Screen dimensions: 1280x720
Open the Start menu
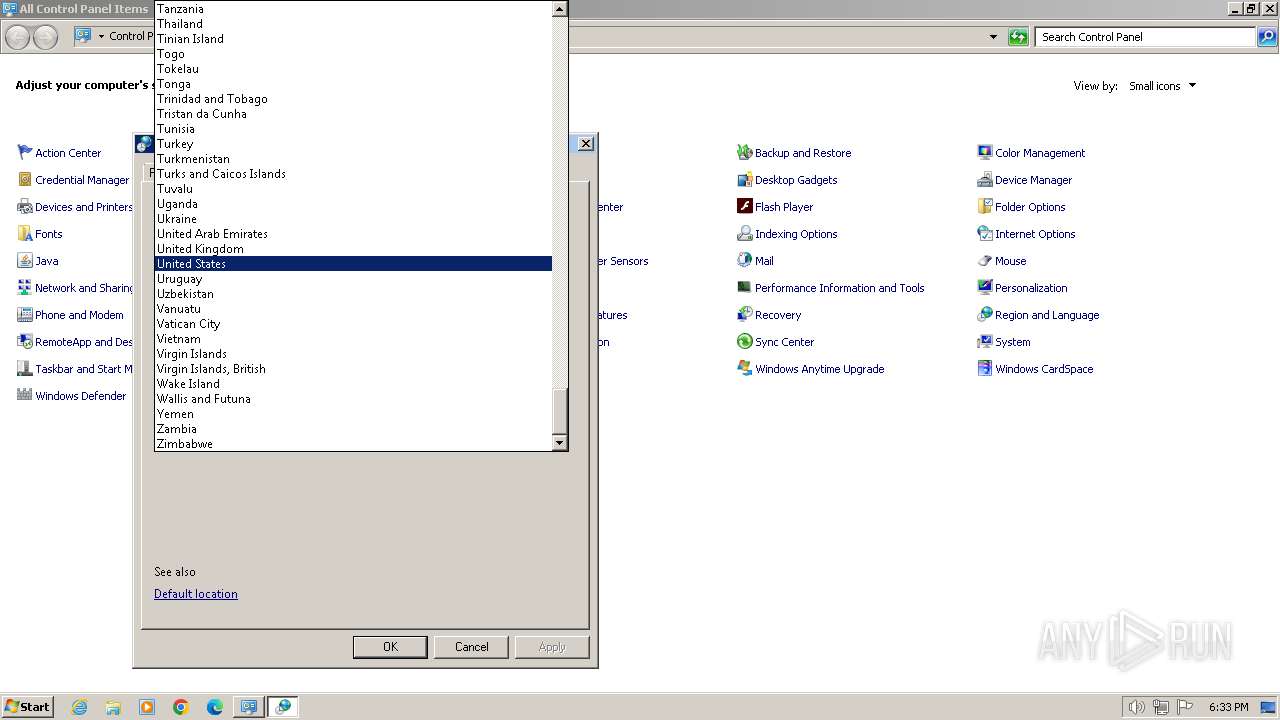pos(27,707)
